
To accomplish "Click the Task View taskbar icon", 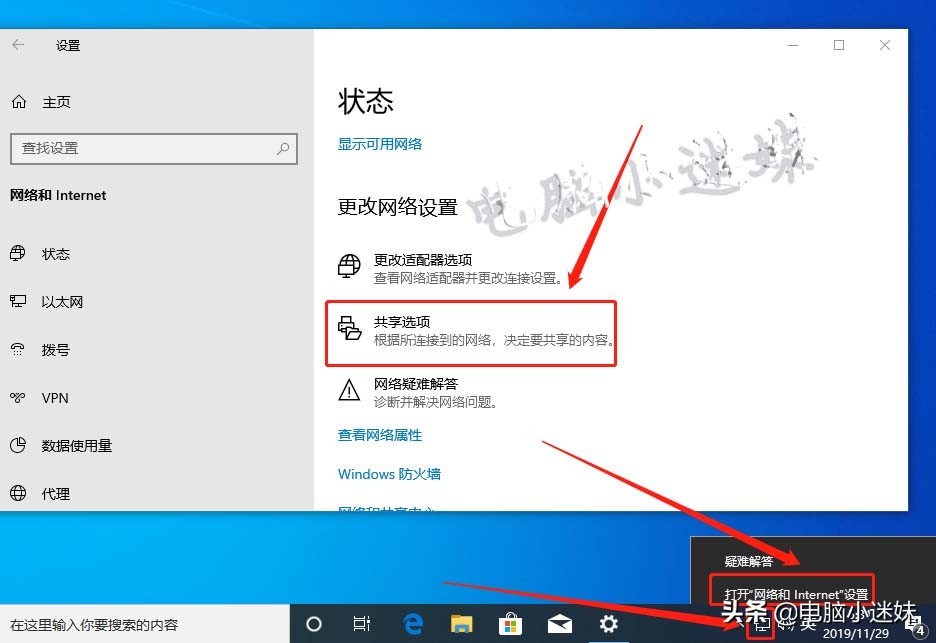I will pos(362,624).
